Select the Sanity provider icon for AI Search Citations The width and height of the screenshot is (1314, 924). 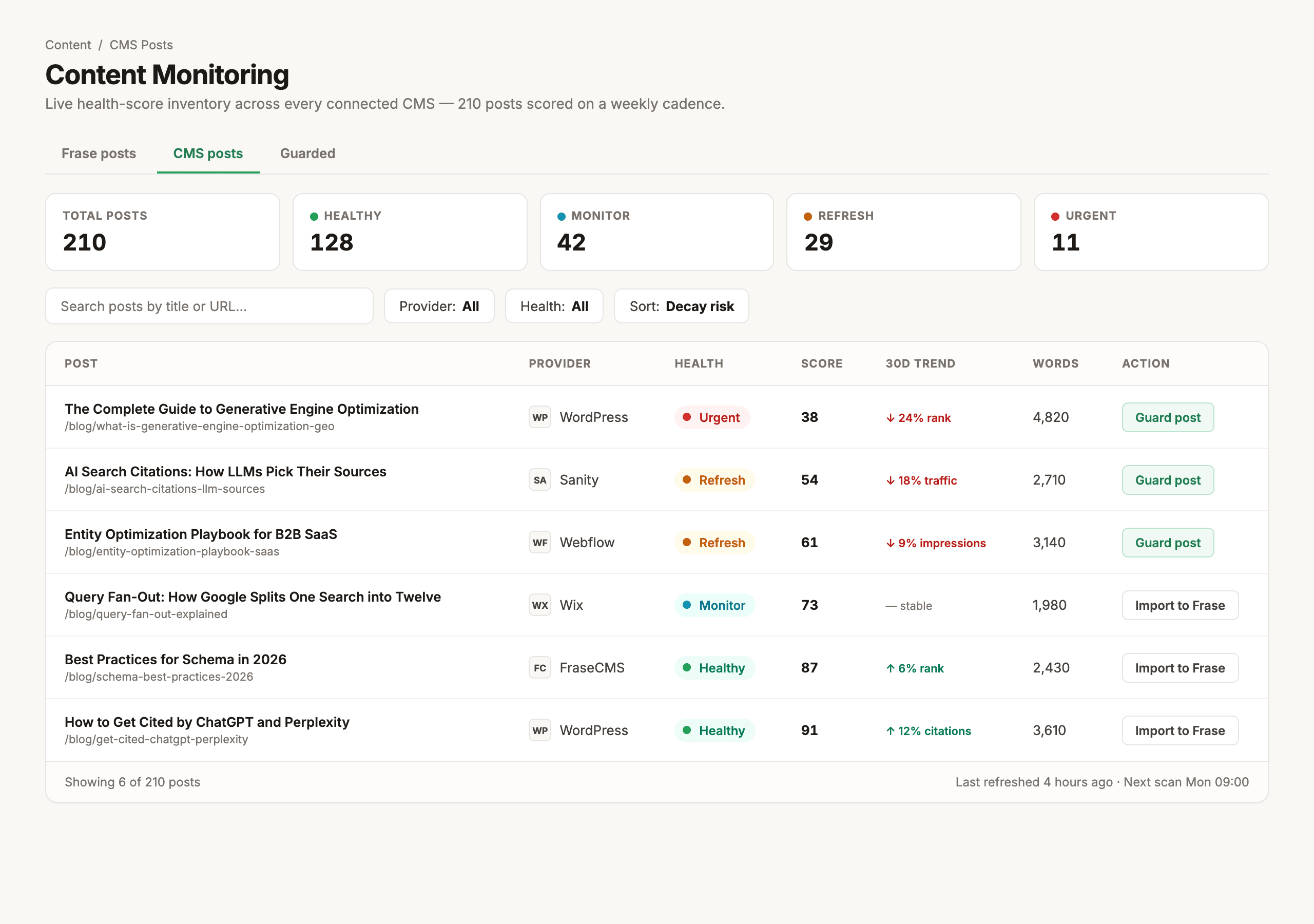pos(539,480)
